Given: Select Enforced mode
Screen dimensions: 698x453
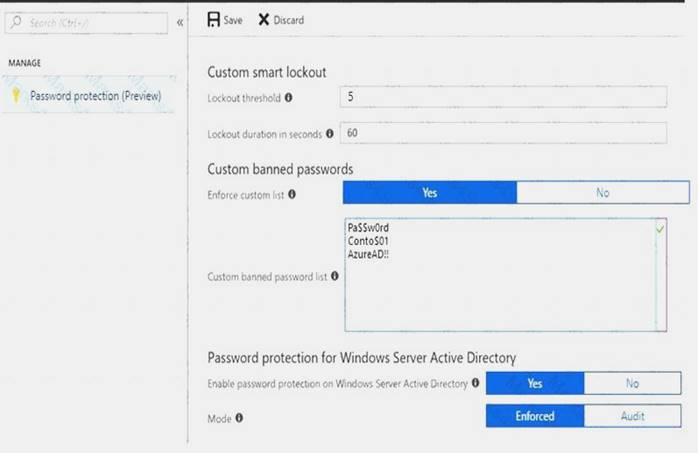Looking at the screenshot, I should [x=535, y=416].
